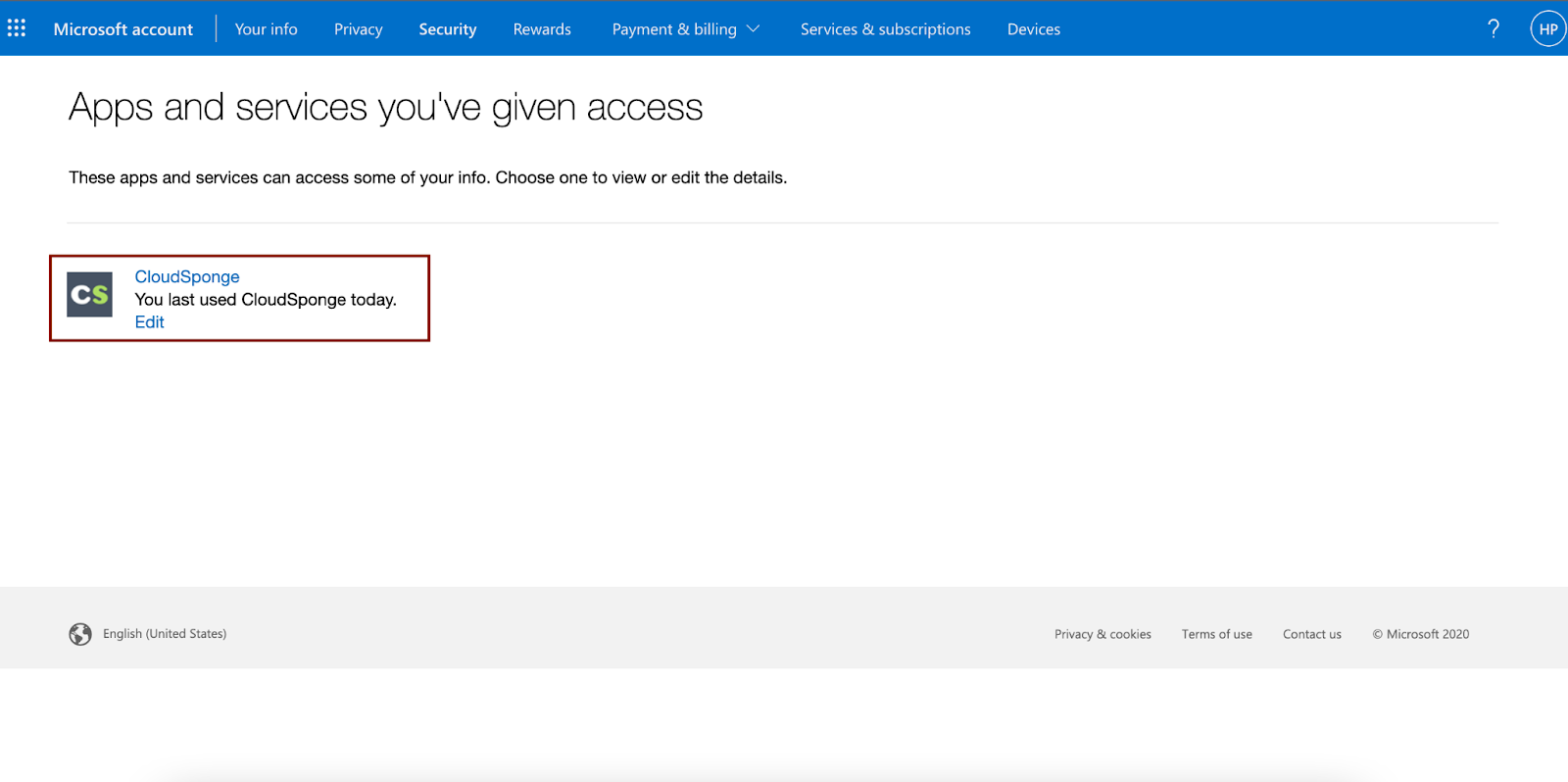Click Edit under CloudSponge
The width and height of the screenshot is (1568, 782).
coord(149,321)
